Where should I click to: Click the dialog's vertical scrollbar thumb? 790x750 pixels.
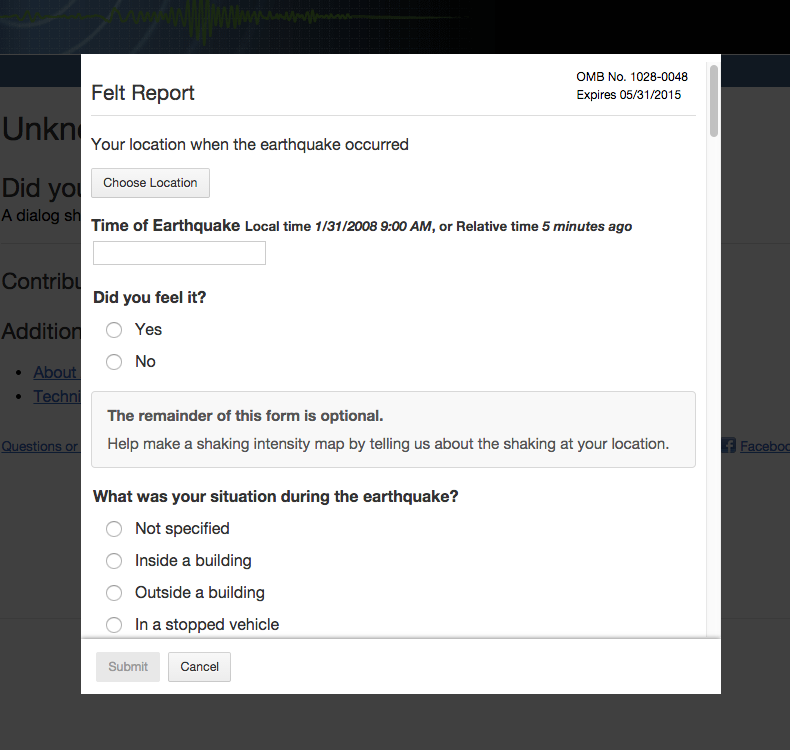[713, 100]
